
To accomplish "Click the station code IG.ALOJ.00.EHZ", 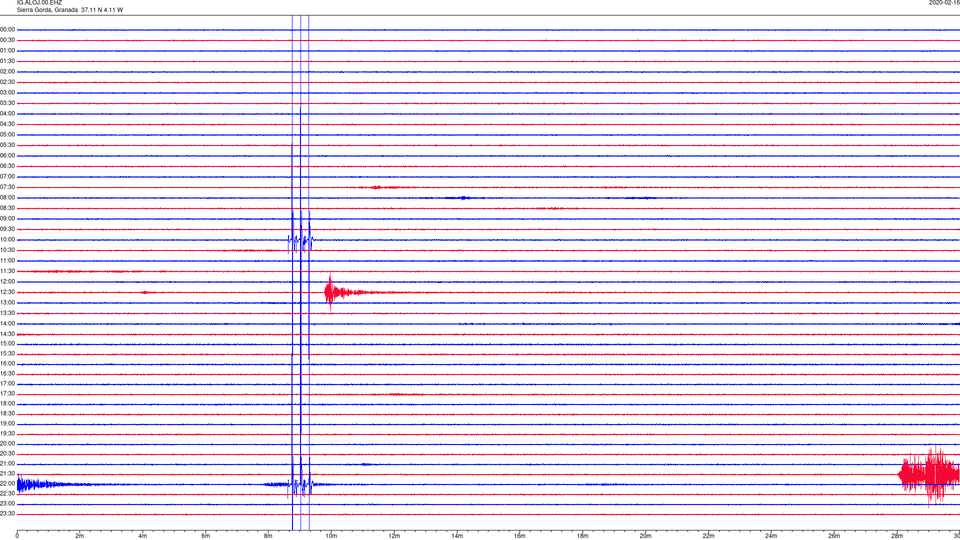I will pos(39,2).
